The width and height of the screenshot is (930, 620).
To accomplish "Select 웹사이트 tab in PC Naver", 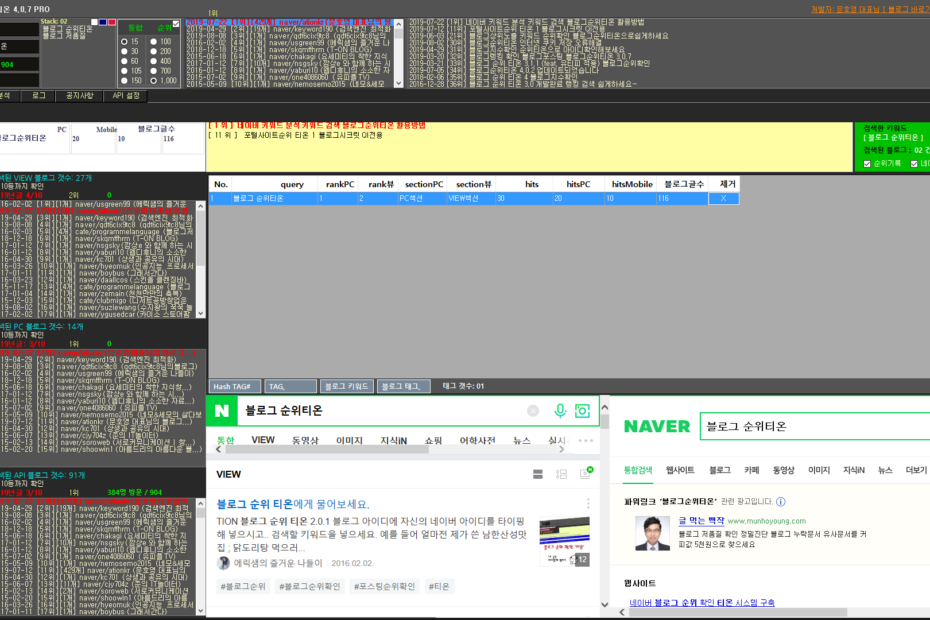I will pyautogui.click(x=680, y=470).
